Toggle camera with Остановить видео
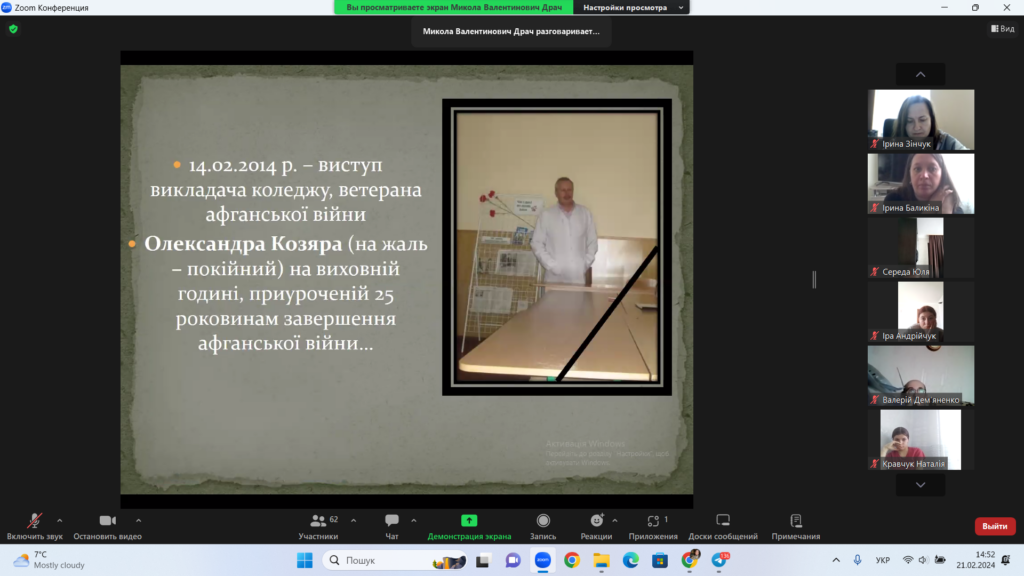This screenshot has width=1024, height=576. pos(107,521)
